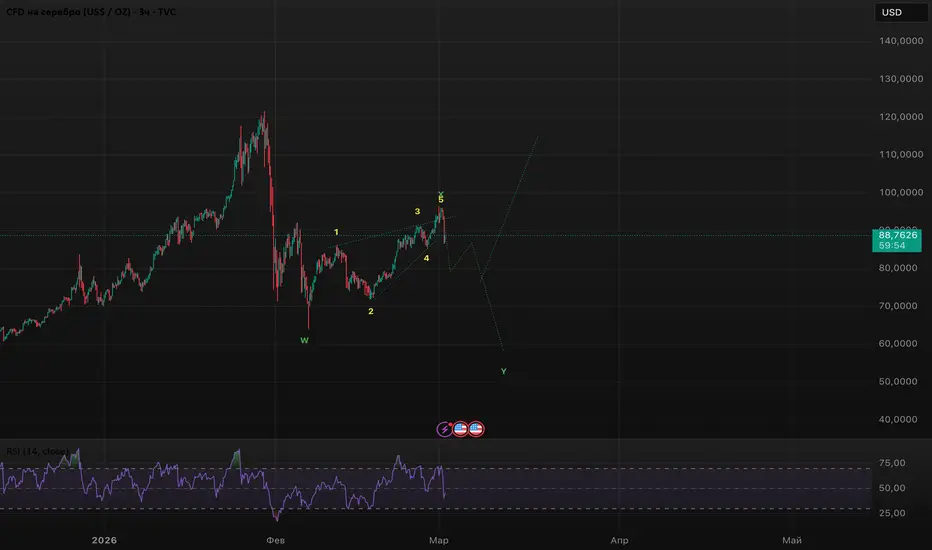Select the green wave label X at peak

point(440,194)
